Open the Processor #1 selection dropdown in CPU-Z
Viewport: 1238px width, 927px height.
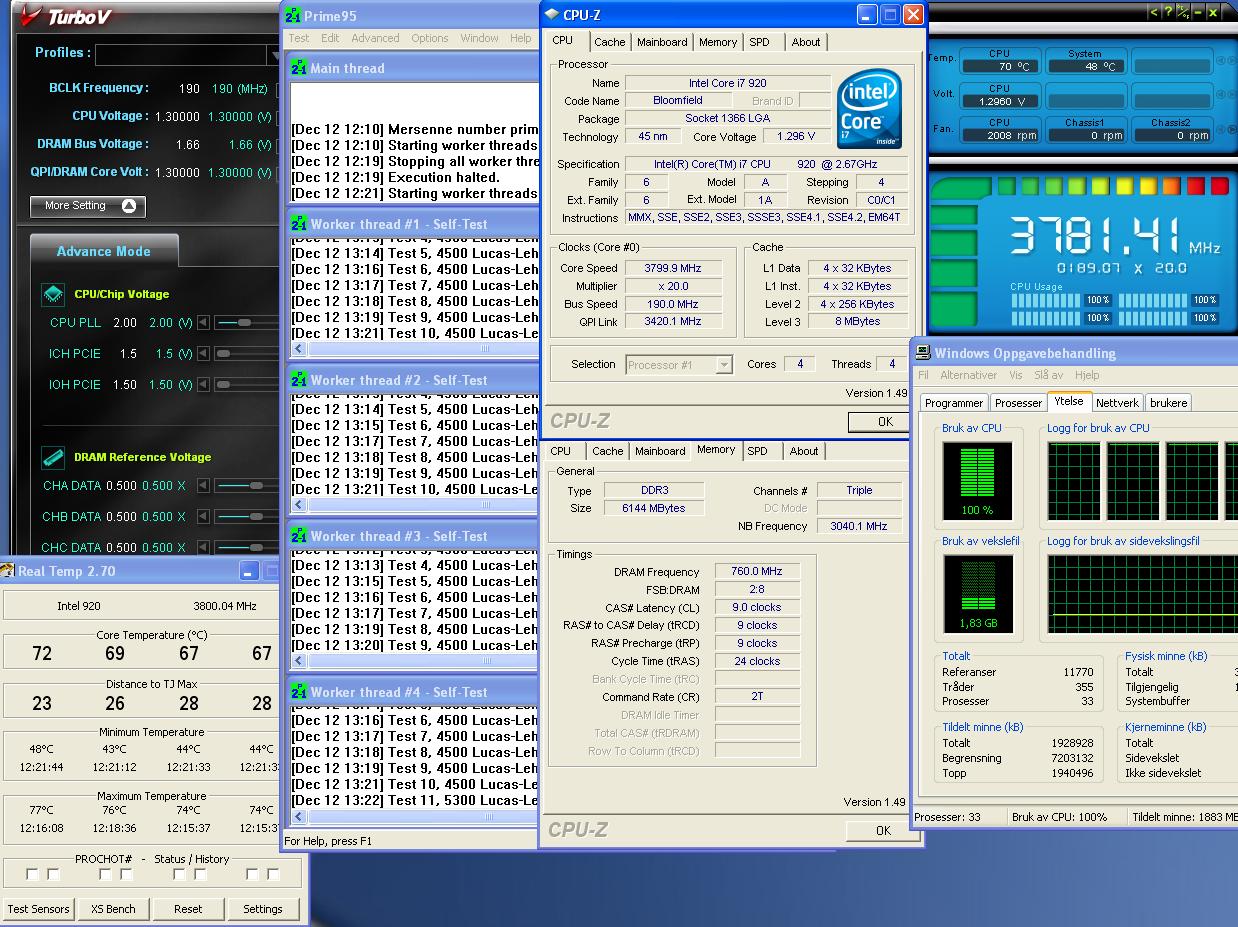724,365
